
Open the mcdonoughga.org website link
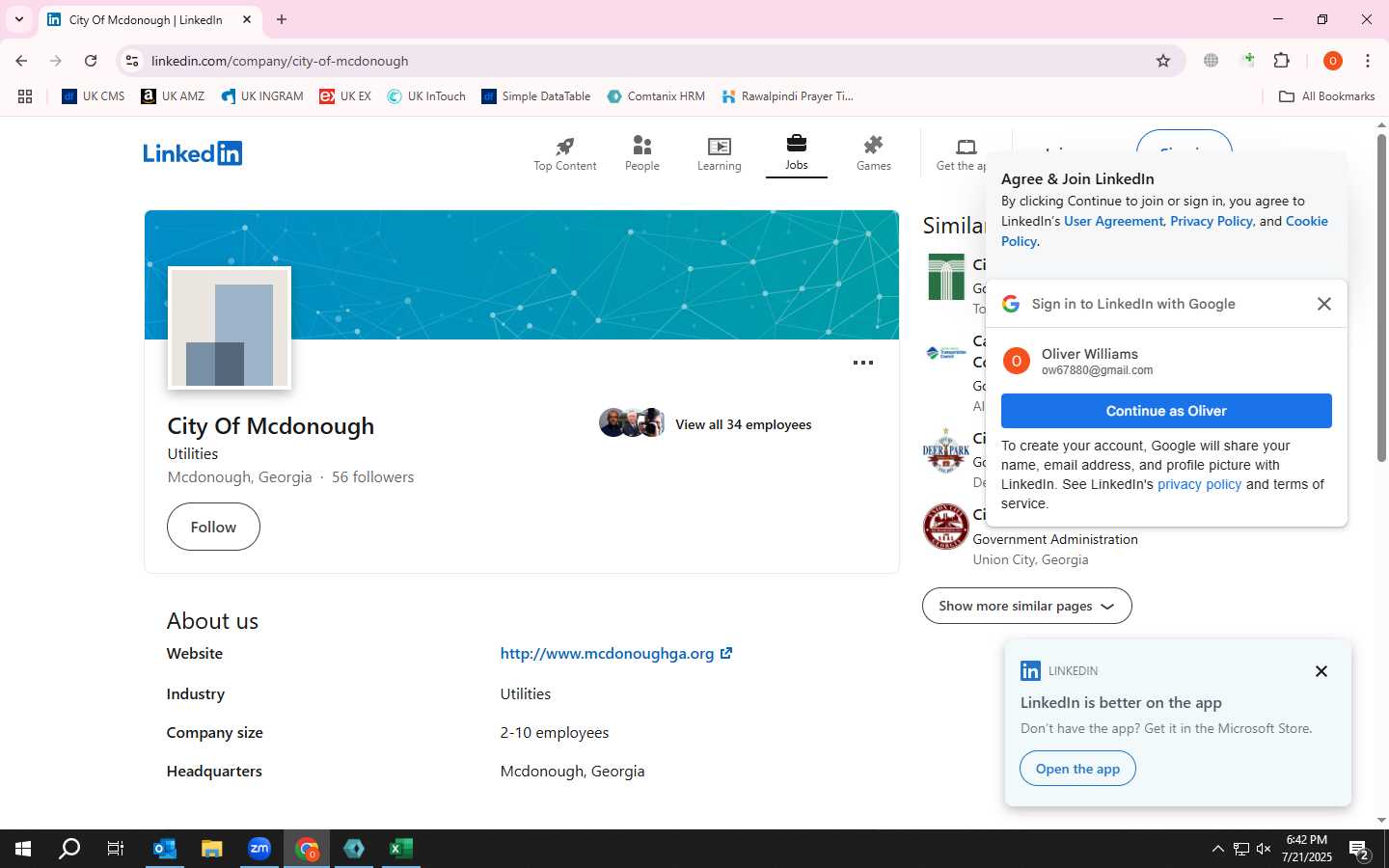615,653
